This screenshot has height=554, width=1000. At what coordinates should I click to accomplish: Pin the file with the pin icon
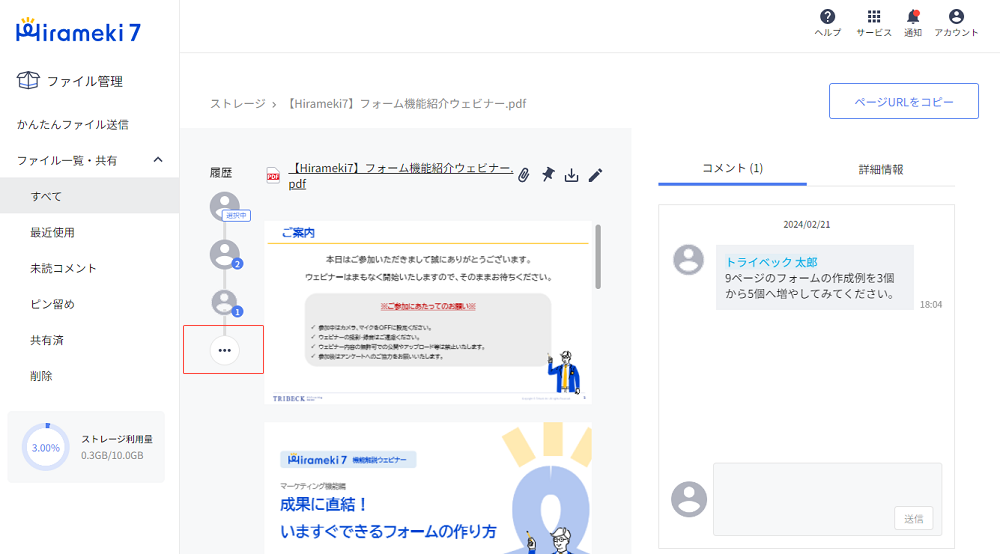(548, 175)
